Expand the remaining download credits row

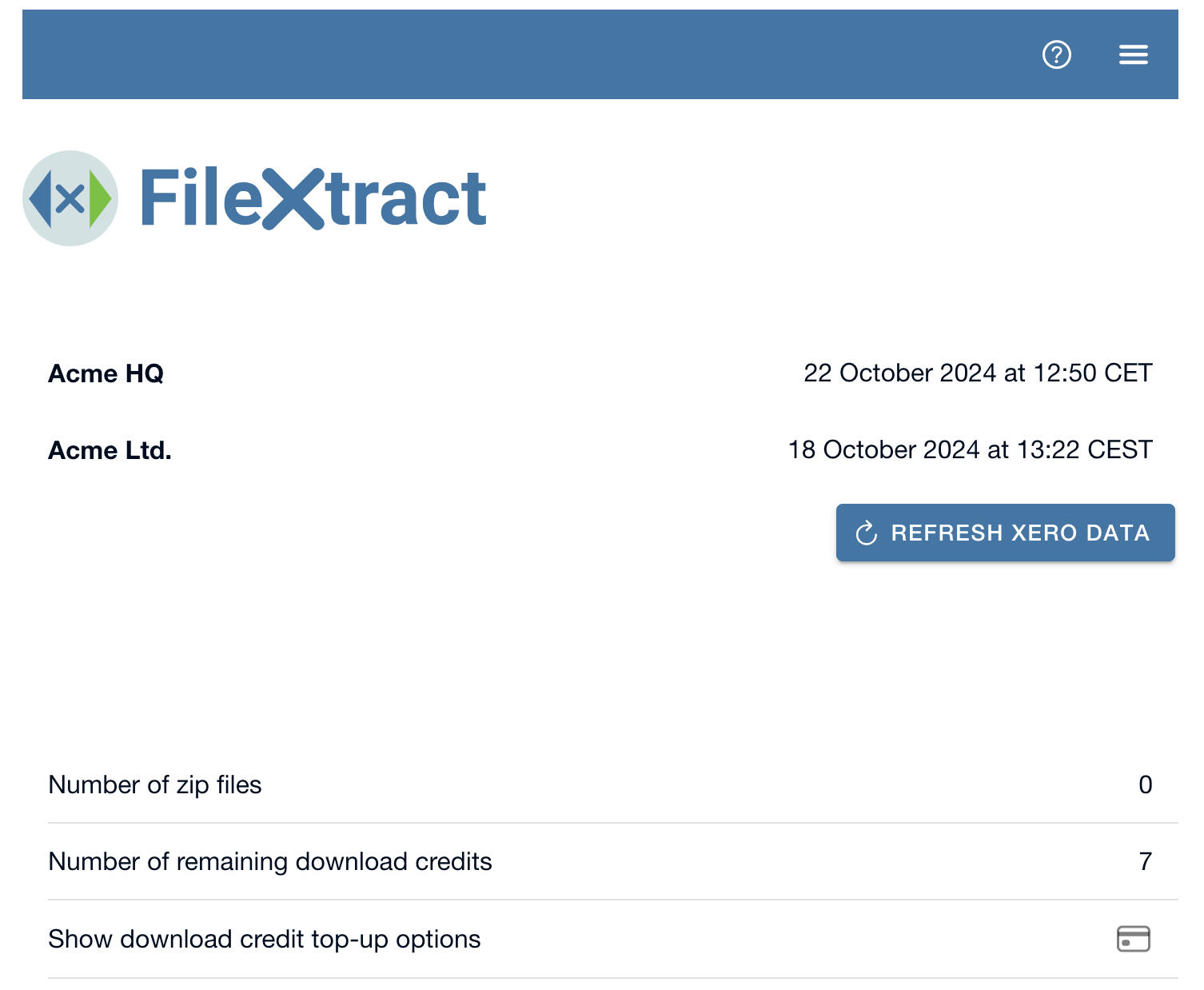pos(269,861)
